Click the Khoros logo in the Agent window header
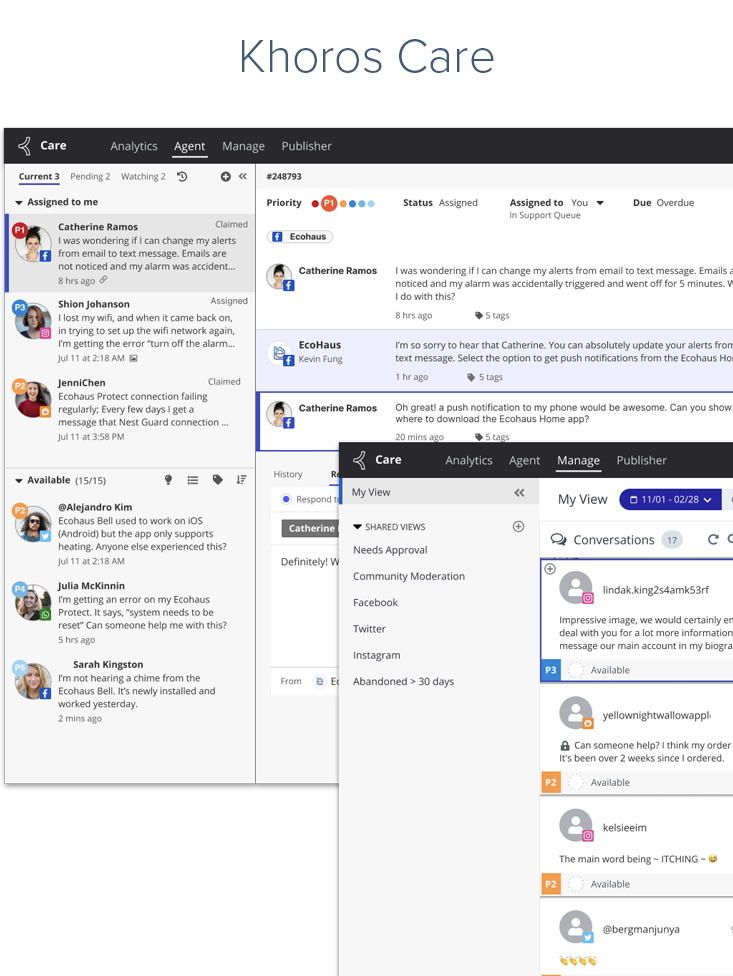Screen dimensions: 733x976 pyautogui.click(x=25, y=146)
